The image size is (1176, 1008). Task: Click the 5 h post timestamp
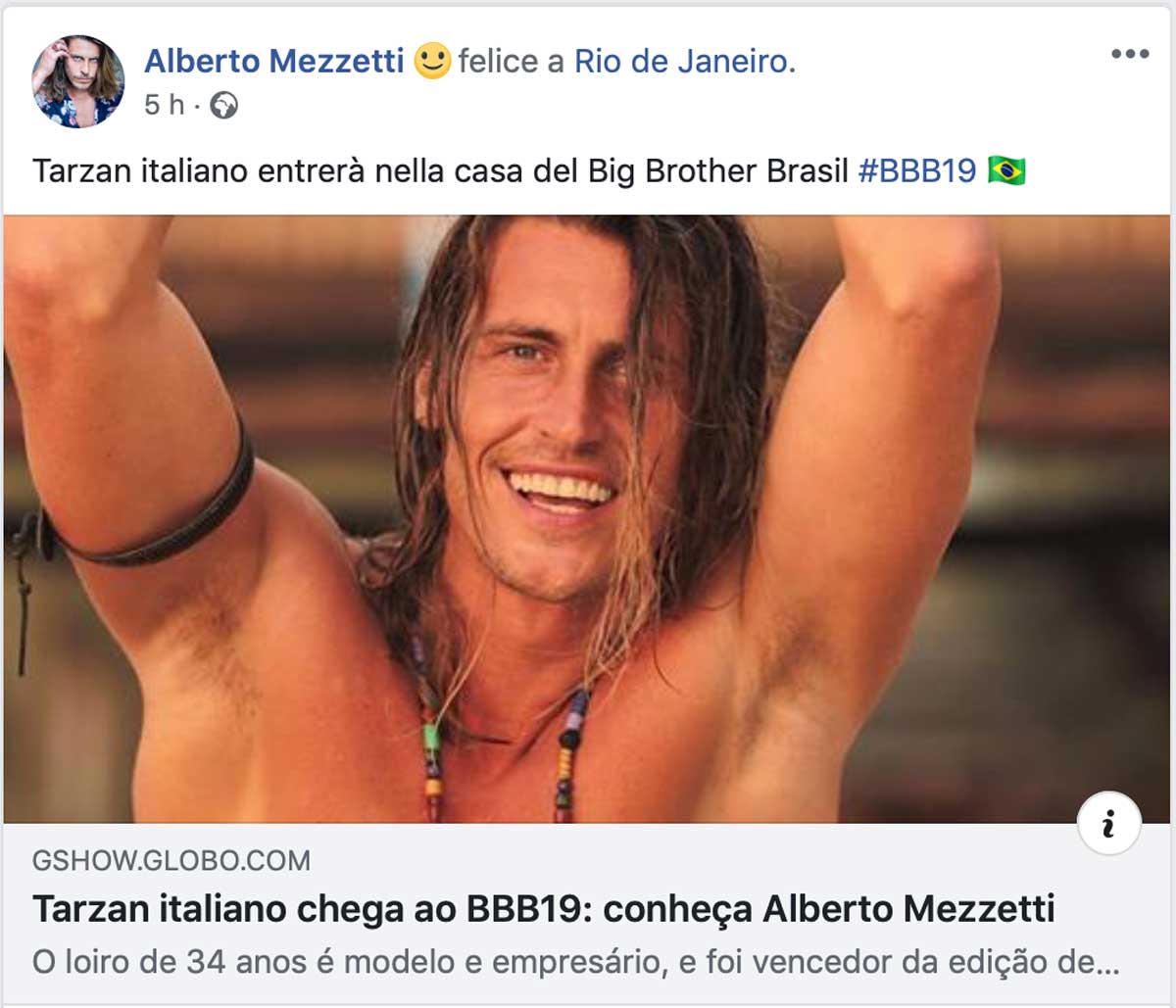click(164, 105)
